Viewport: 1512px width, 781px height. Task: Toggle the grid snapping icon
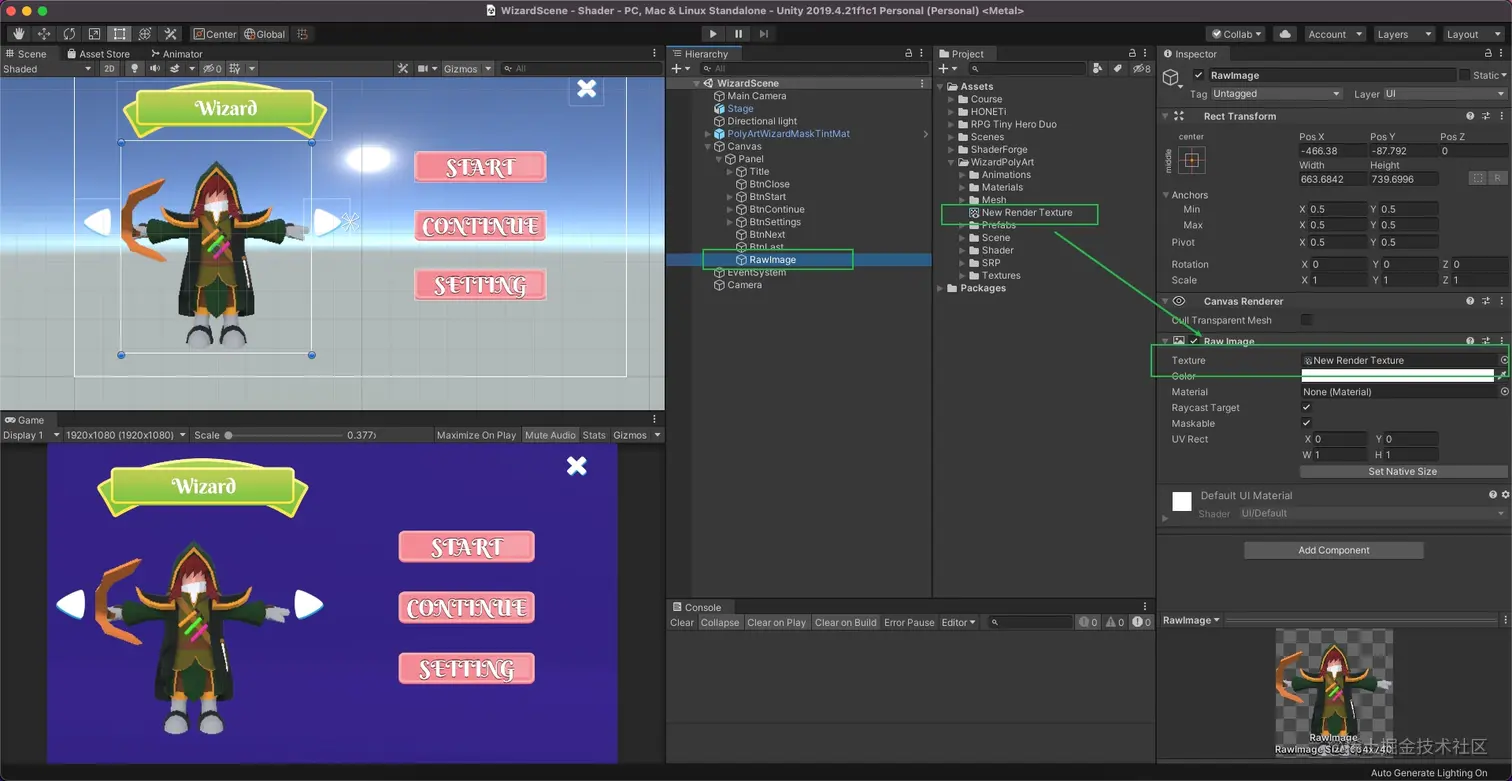[x=302, y=34]
